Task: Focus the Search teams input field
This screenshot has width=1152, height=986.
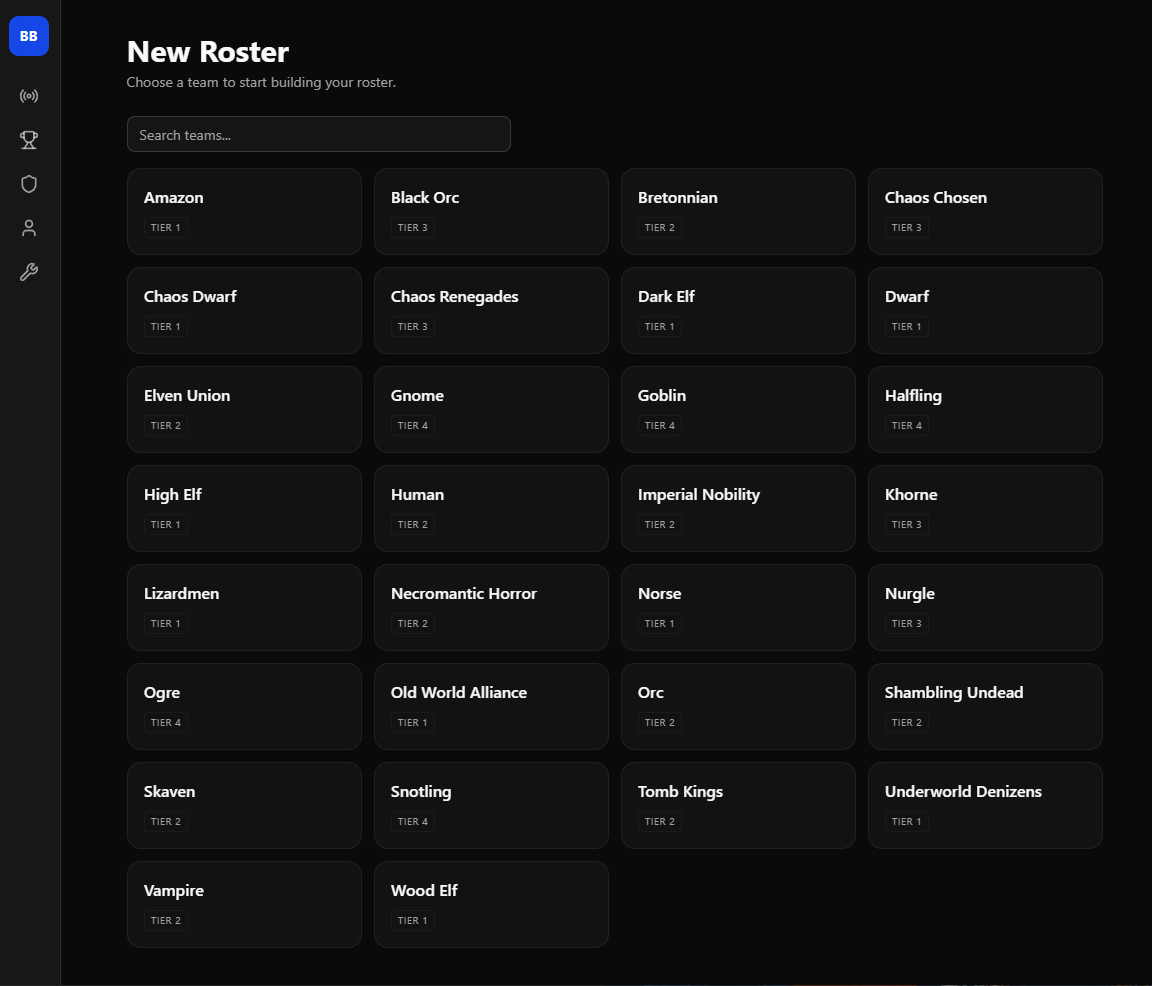Action: click(318, 134)
